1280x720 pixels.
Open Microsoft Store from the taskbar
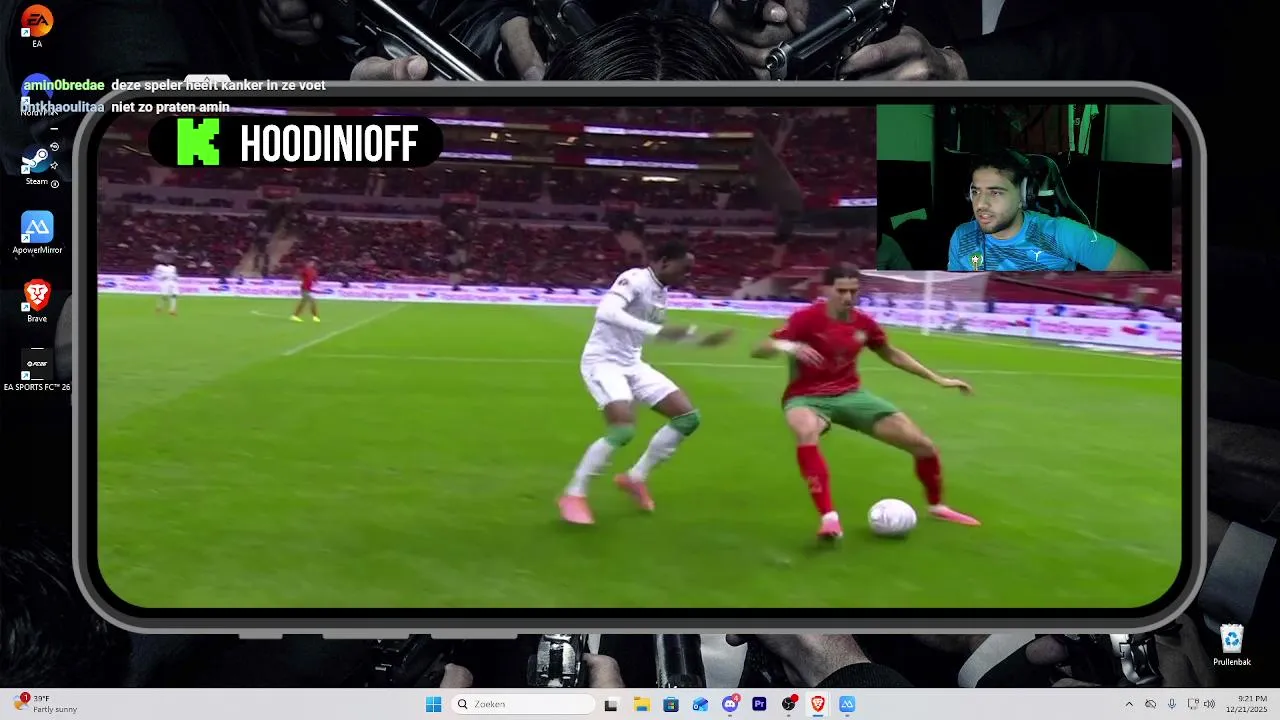pyautogui.click(x=671, y=704)
